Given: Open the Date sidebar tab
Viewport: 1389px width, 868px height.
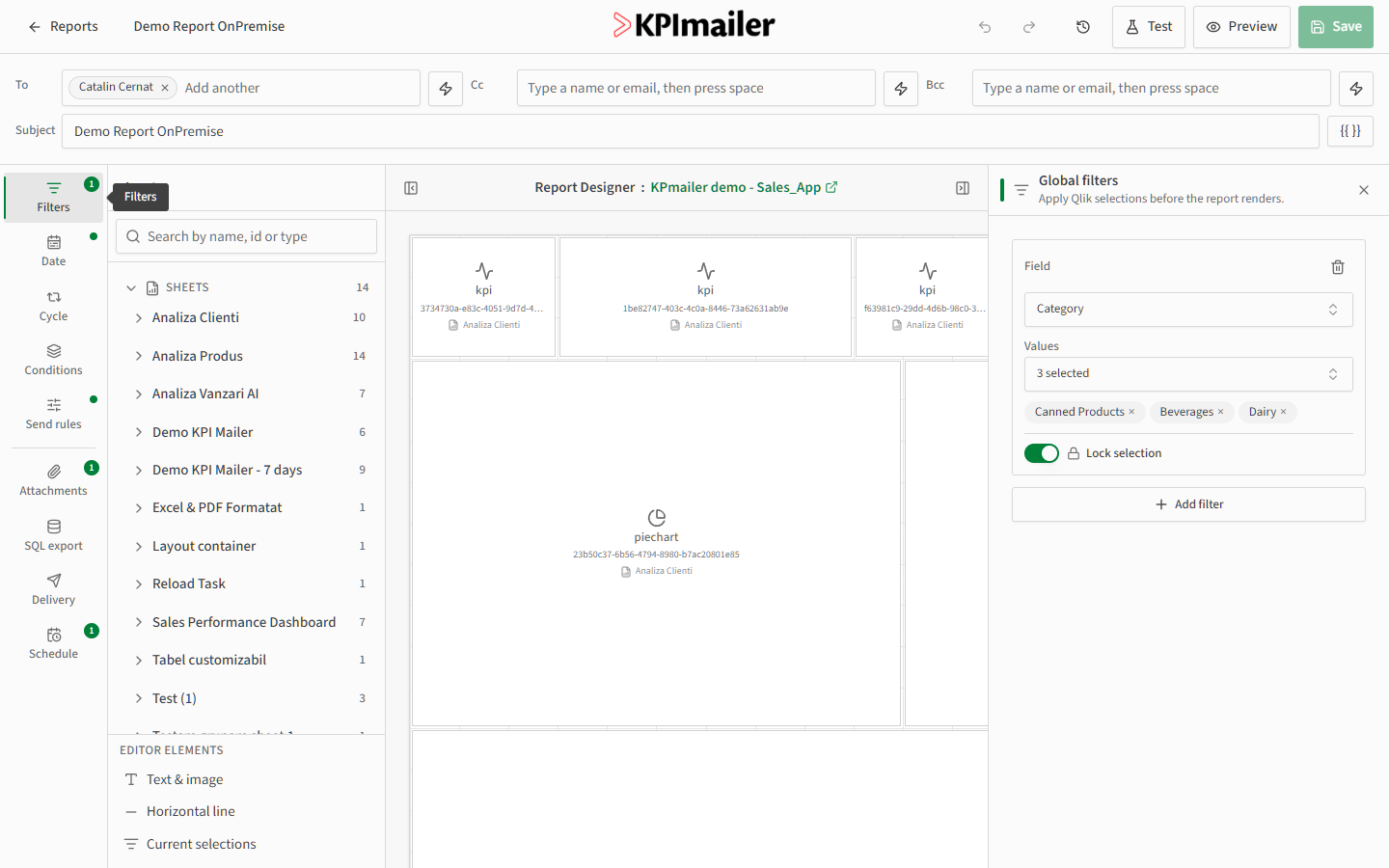Looking at the screenshot, I should [x=54, y=251].
